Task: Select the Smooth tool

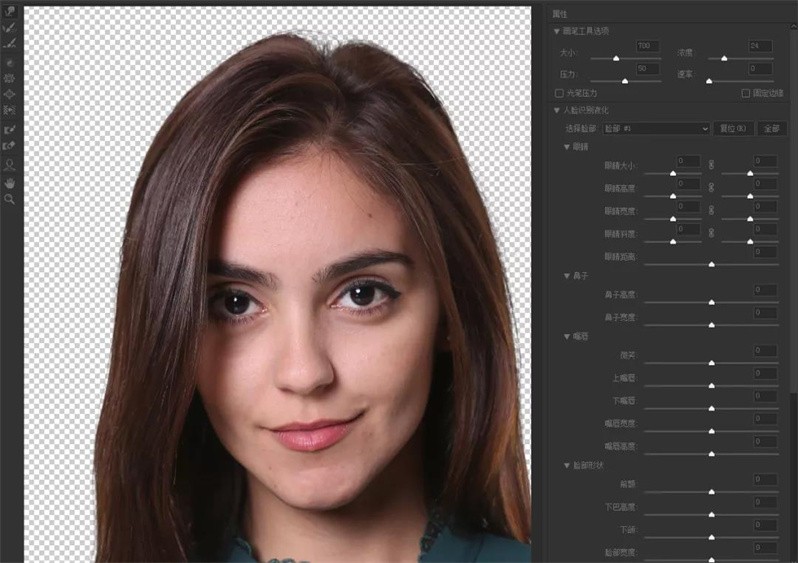Action: (9, 44)
